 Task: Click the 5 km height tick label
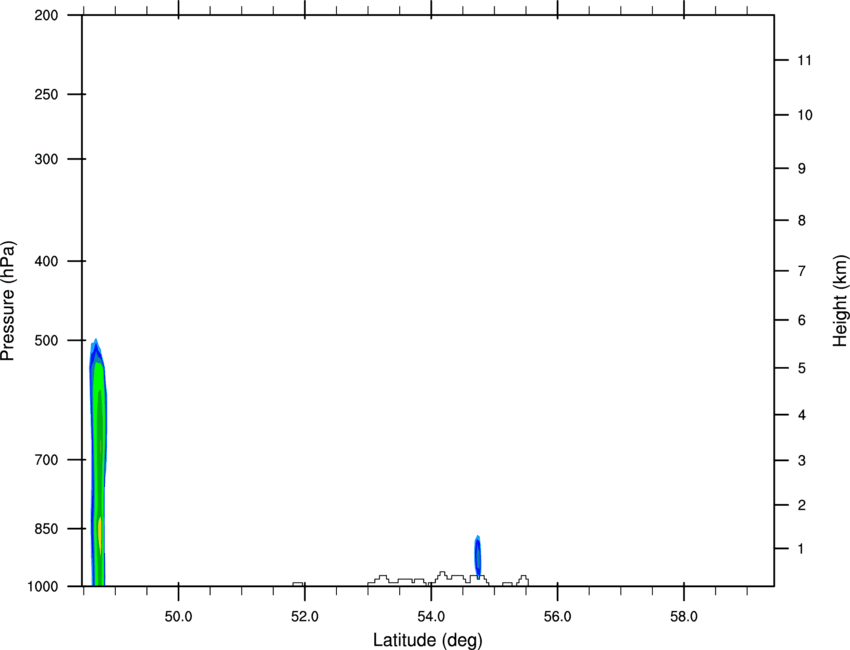tap(802, 368)
